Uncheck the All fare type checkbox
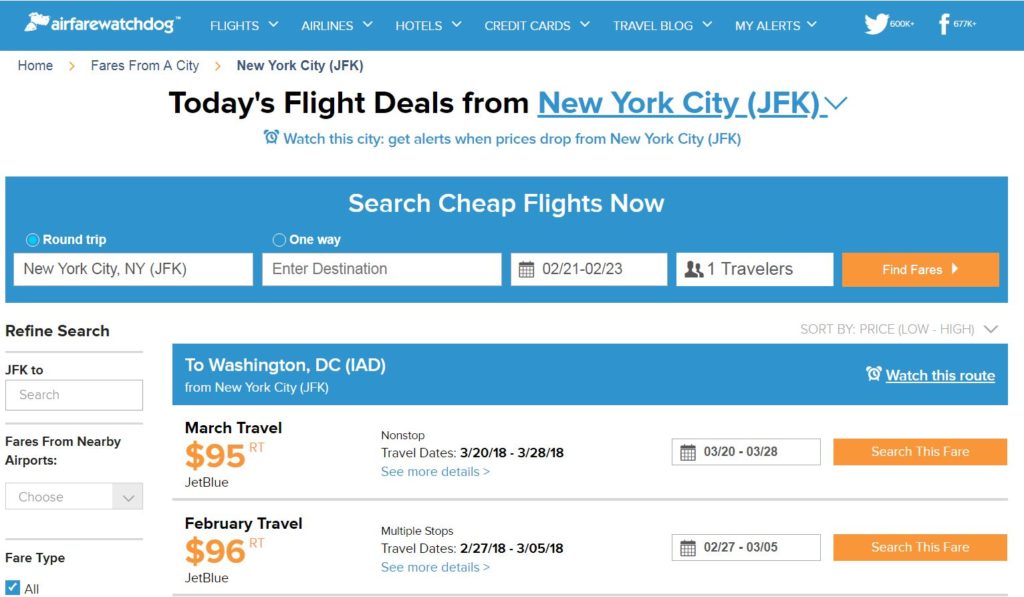The width and height of the screenshot is (1024, 597). [x=12, y=587]
